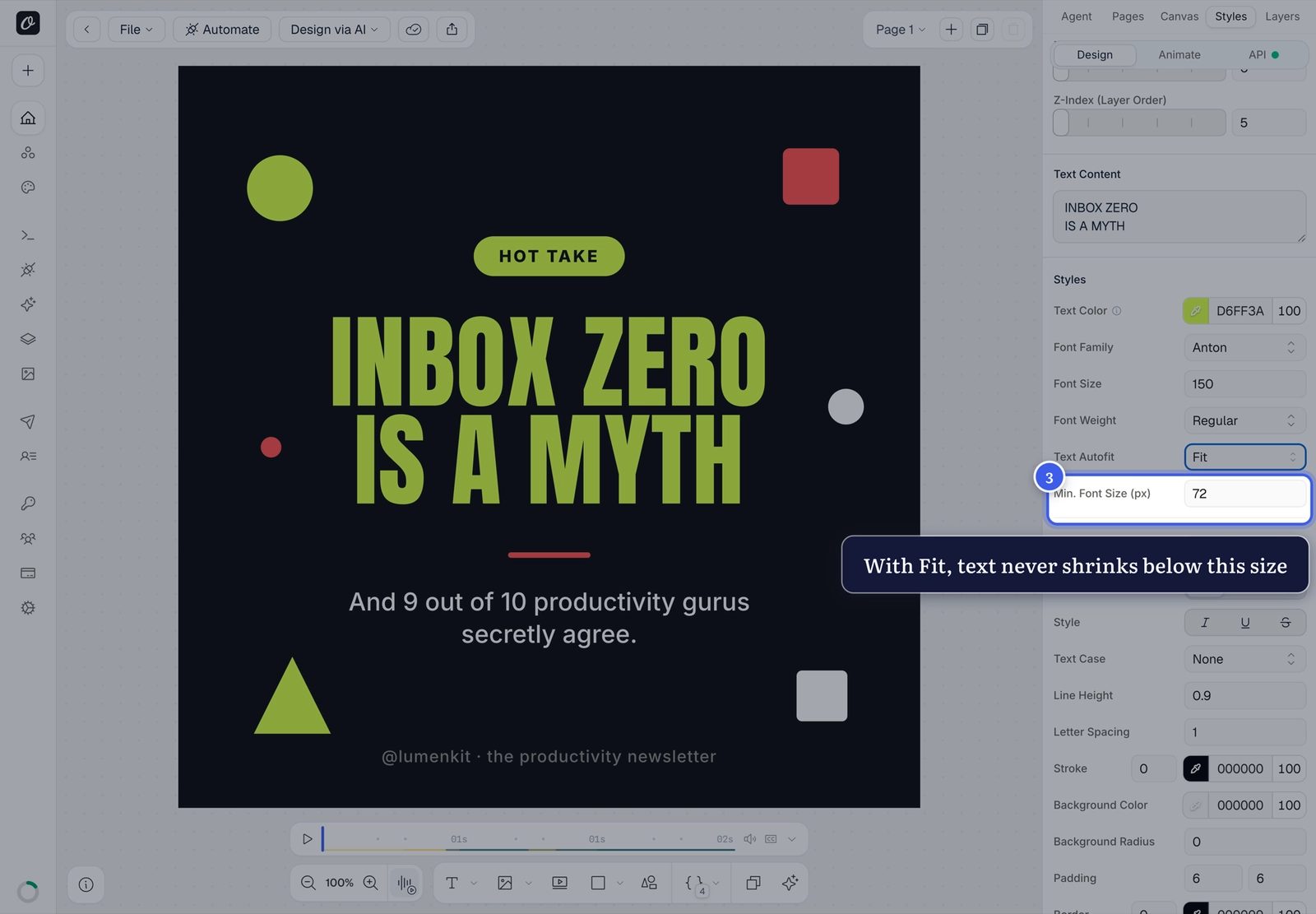Viewport: 1316px width, 914px height.
Task: Select the video slideshow tool
Action: 559,883
